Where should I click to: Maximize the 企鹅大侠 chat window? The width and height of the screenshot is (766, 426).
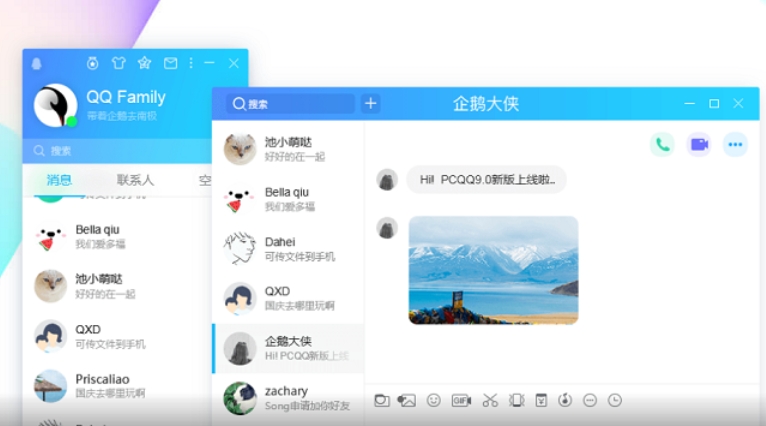point(714,104)
